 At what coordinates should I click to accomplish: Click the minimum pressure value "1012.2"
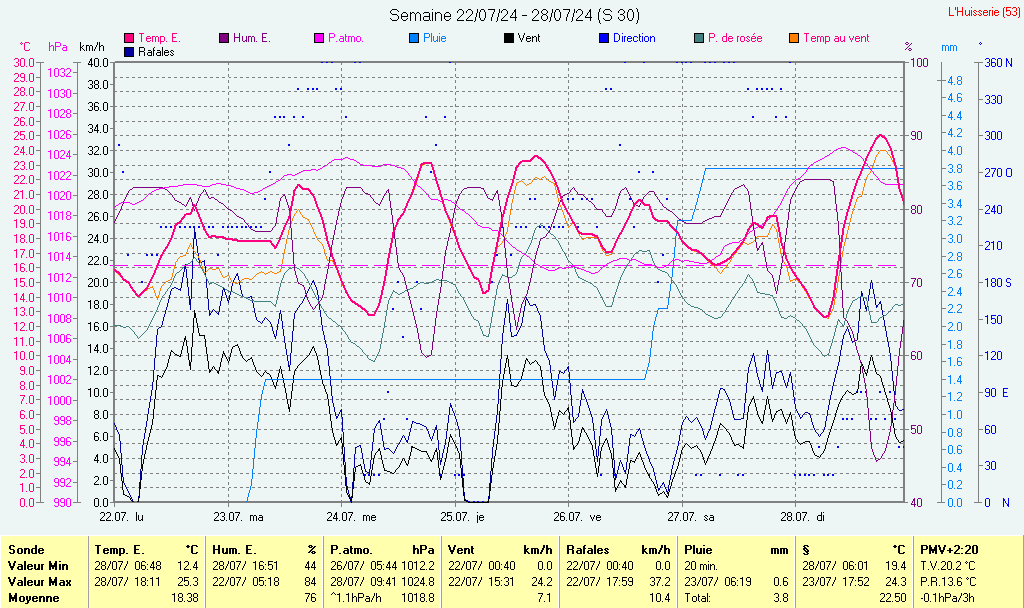point(417,566)
